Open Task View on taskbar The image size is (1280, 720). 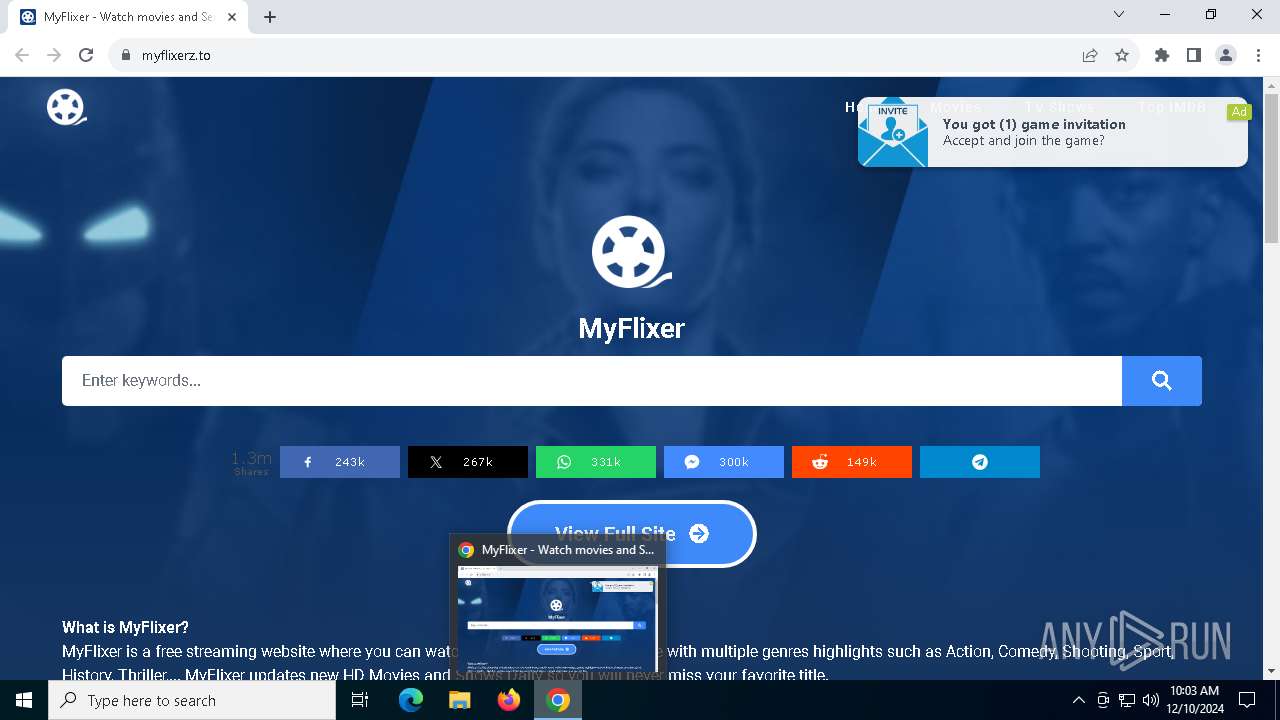360,700
